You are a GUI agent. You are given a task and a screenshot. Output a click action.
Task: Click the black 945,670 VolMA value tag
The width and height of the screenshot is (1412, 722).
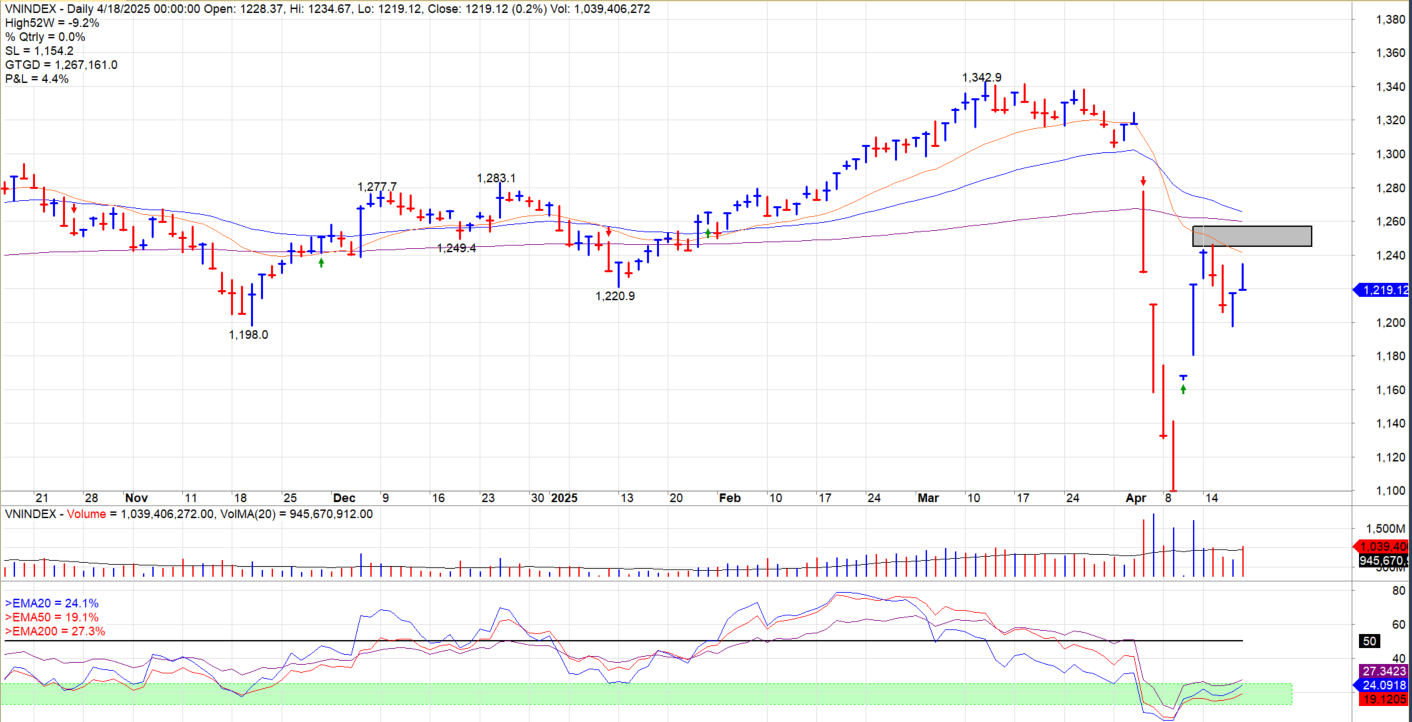click(1383, 561)
